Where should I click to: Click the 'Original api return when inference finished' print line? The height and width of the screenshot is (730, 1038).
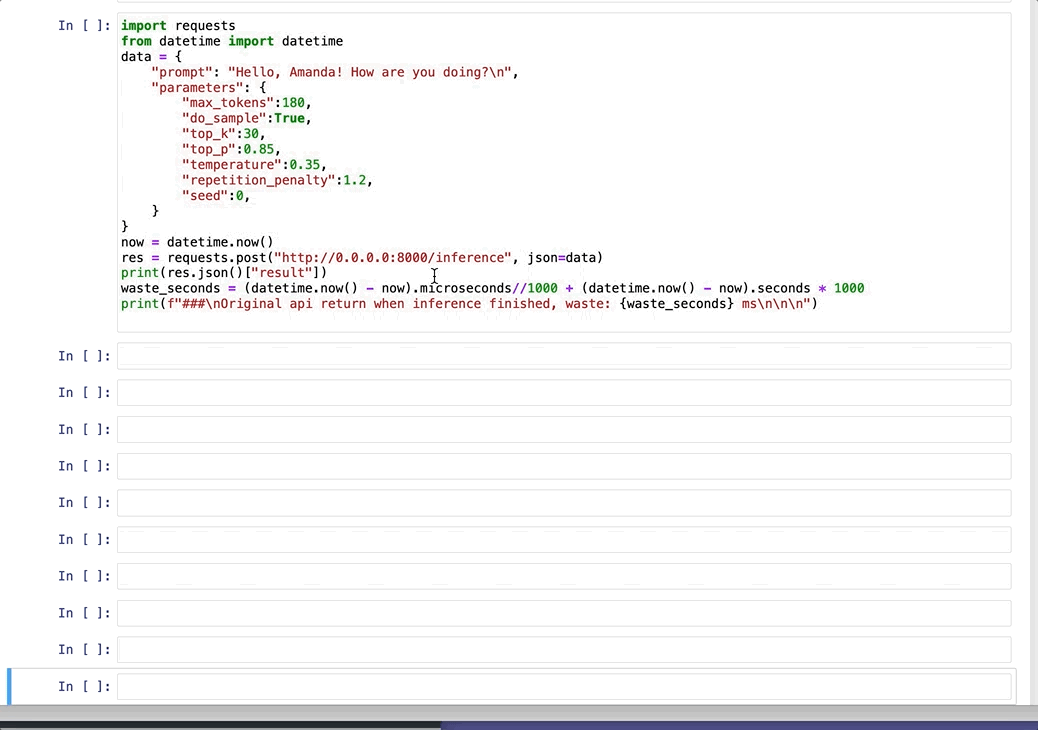469,304
